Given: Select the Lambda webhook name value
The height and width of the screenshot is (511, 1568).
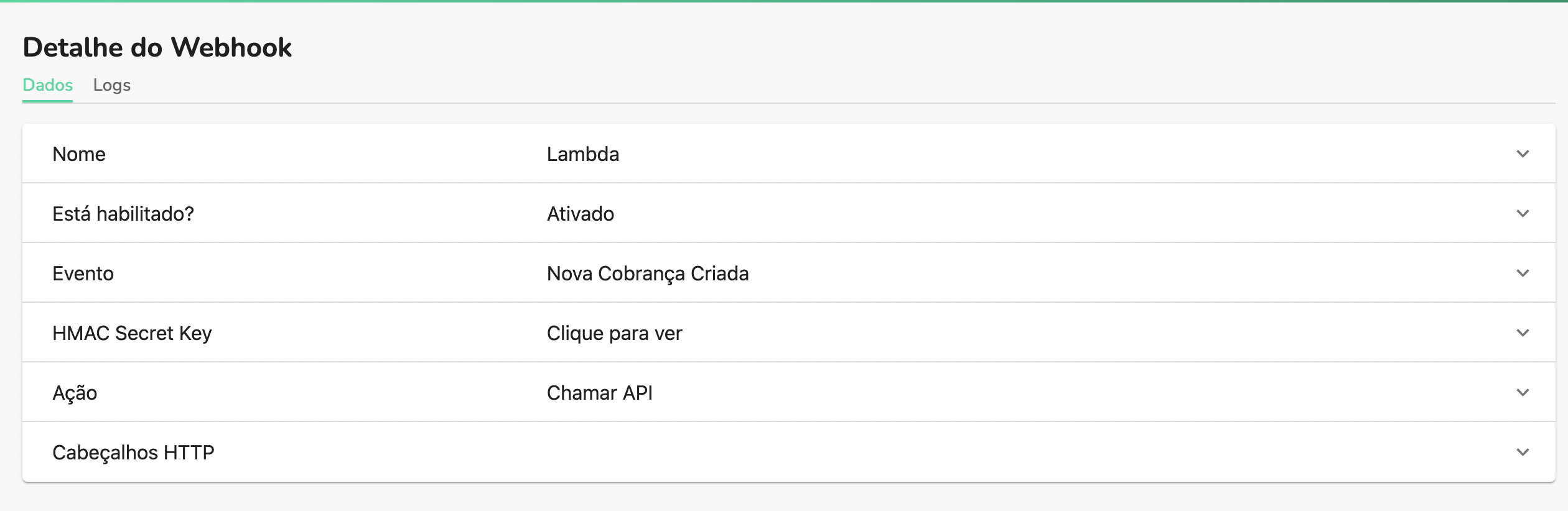Looking at the screenshot, I should (x=582, y=154).
